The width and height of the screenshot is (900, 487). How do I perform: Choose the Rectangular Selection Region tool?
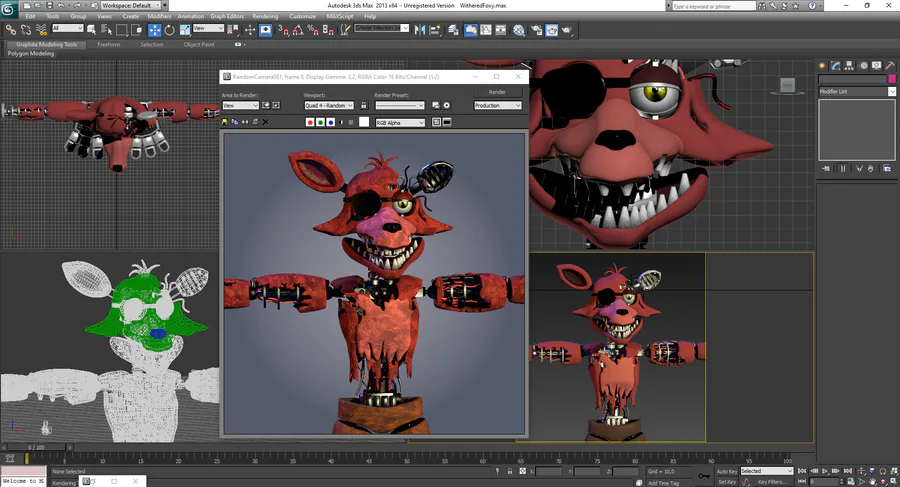[x=122, y=30]
